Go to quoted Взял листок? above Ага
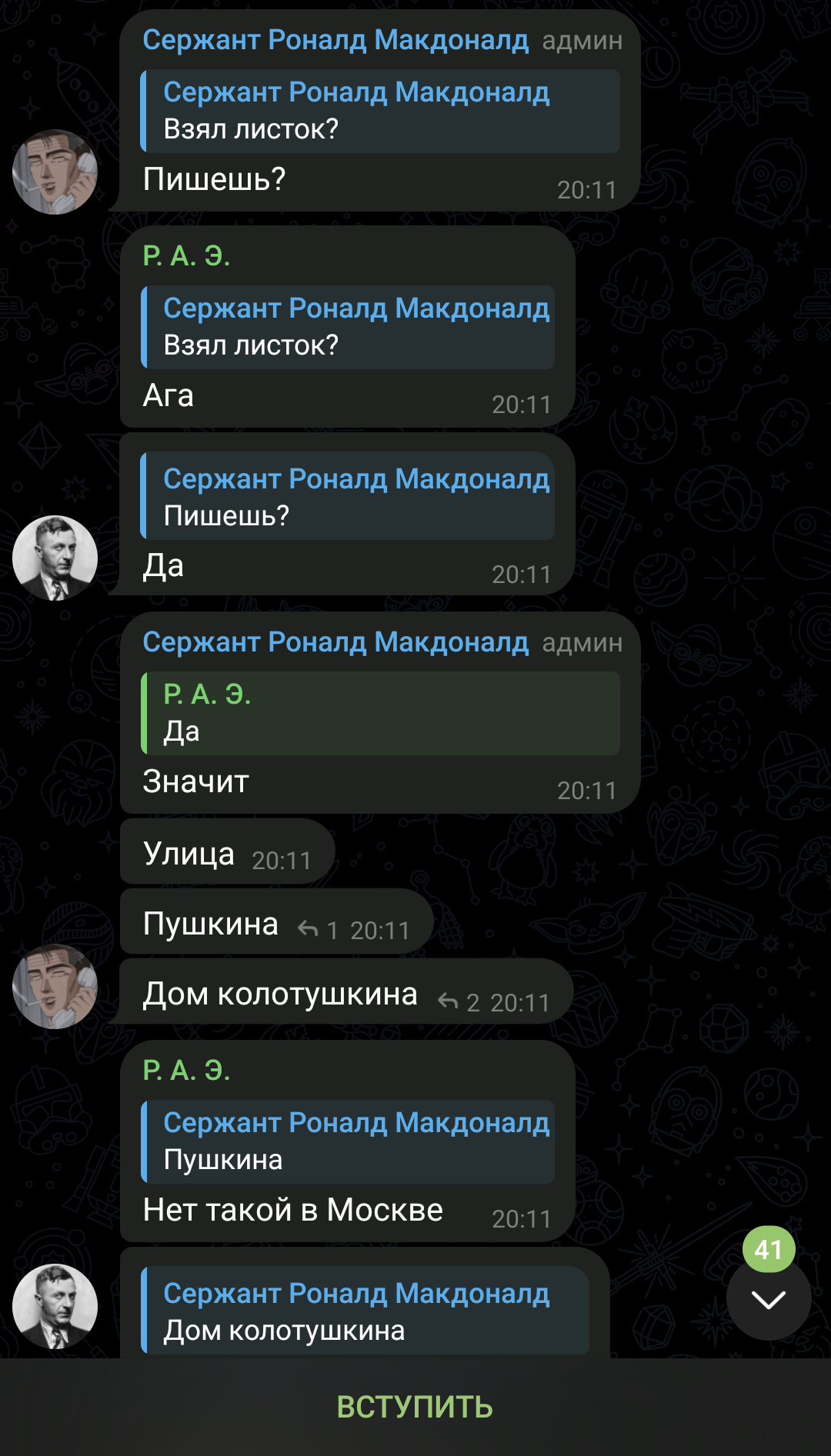831x1456 pixels. (x=347, y=327)
